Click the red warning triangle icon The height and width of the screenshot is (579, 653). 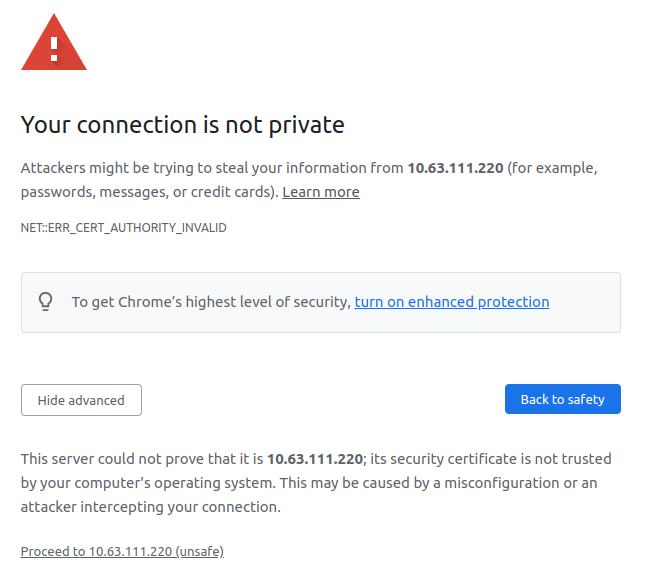[x=54, y=43]
